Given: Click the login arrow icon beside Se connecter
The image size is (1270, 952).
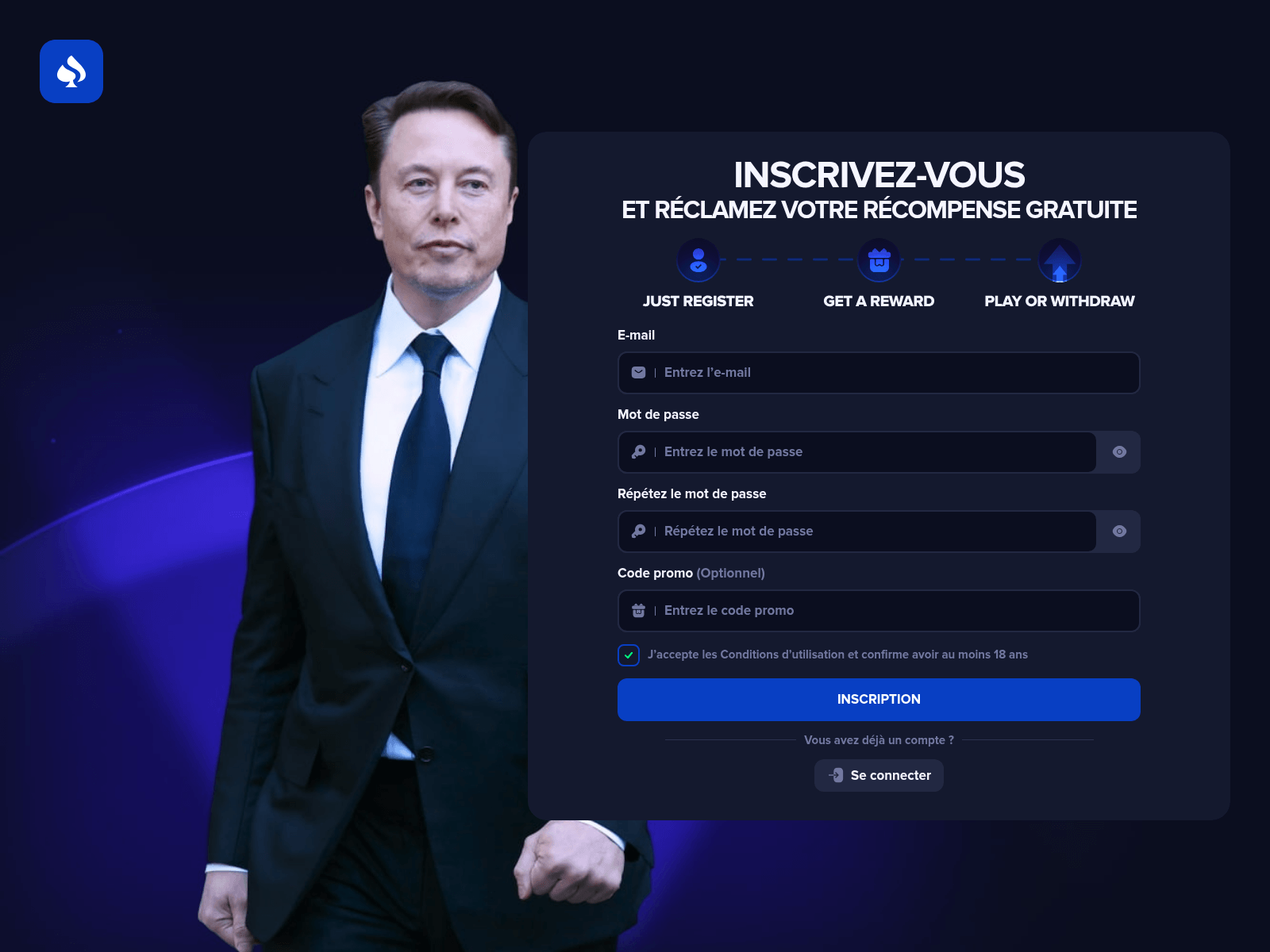Looking at the screenshot, I should coord(836,775).
